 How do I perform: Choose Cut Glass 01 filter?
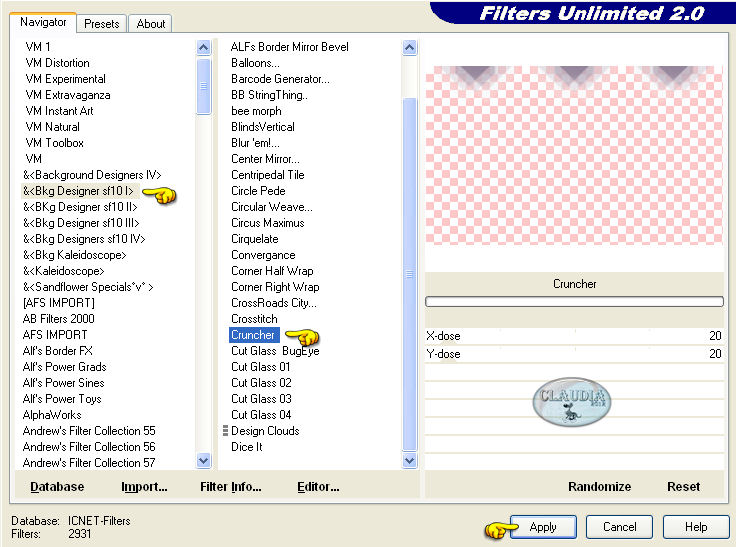(261, 367)
